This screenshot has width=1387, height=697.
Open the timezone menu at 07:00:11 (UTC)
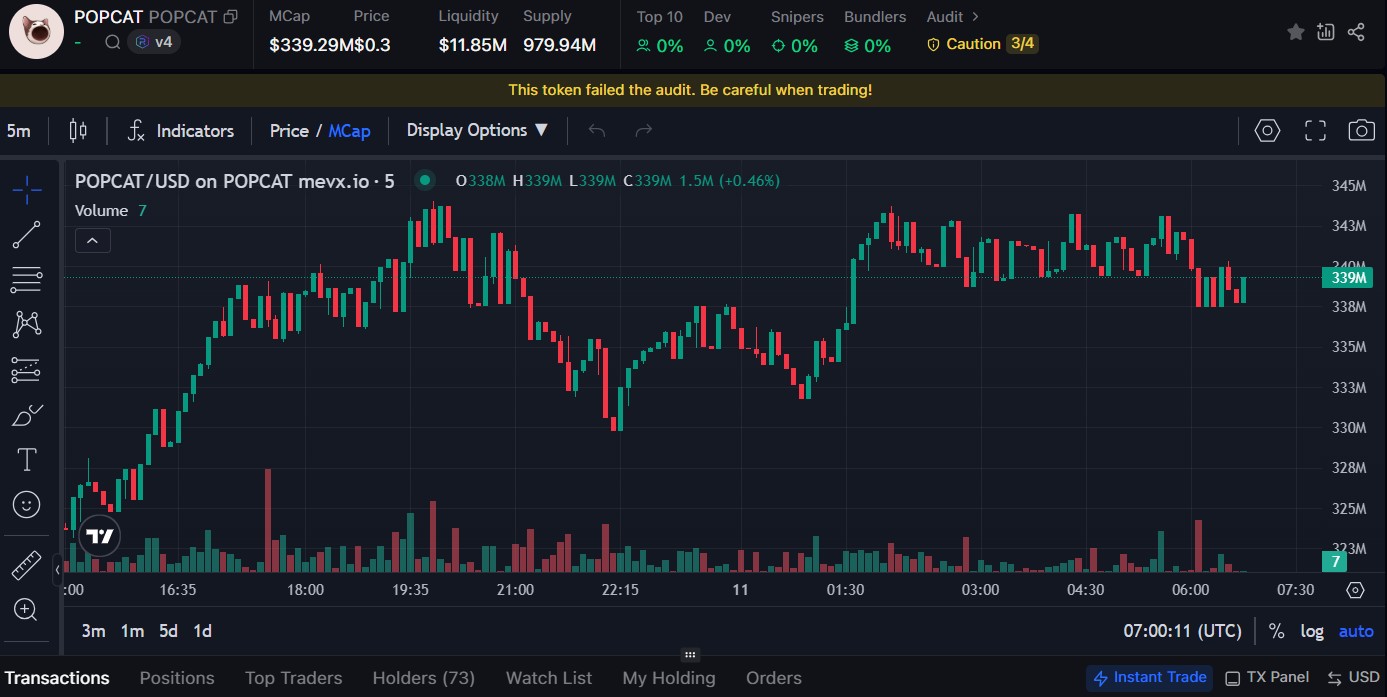click(1182, 631)
